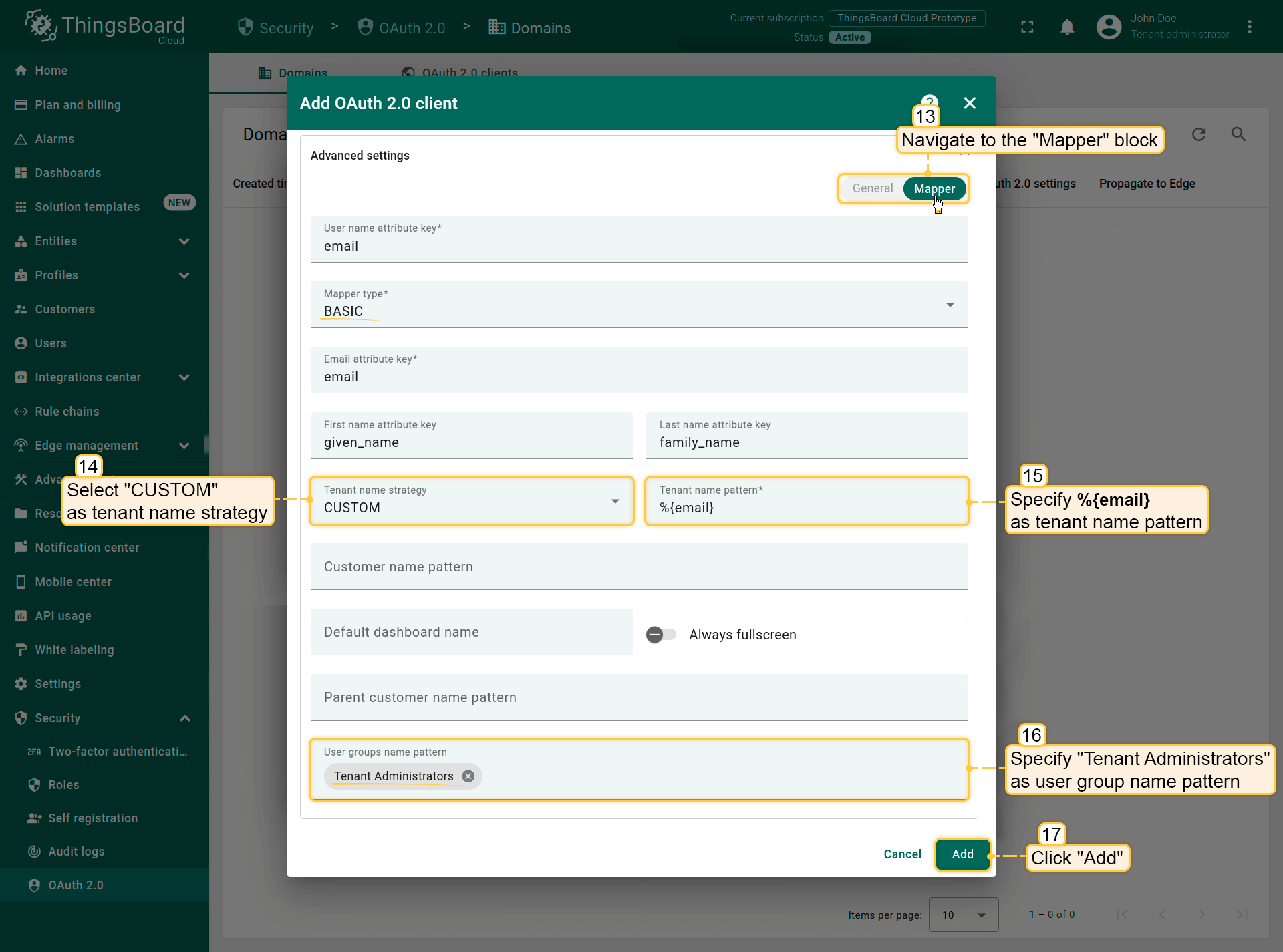The height and width of the screenshot is (952, 1283).
Task: Remove the Tenant Administrators chip
Action: point(468,776)
